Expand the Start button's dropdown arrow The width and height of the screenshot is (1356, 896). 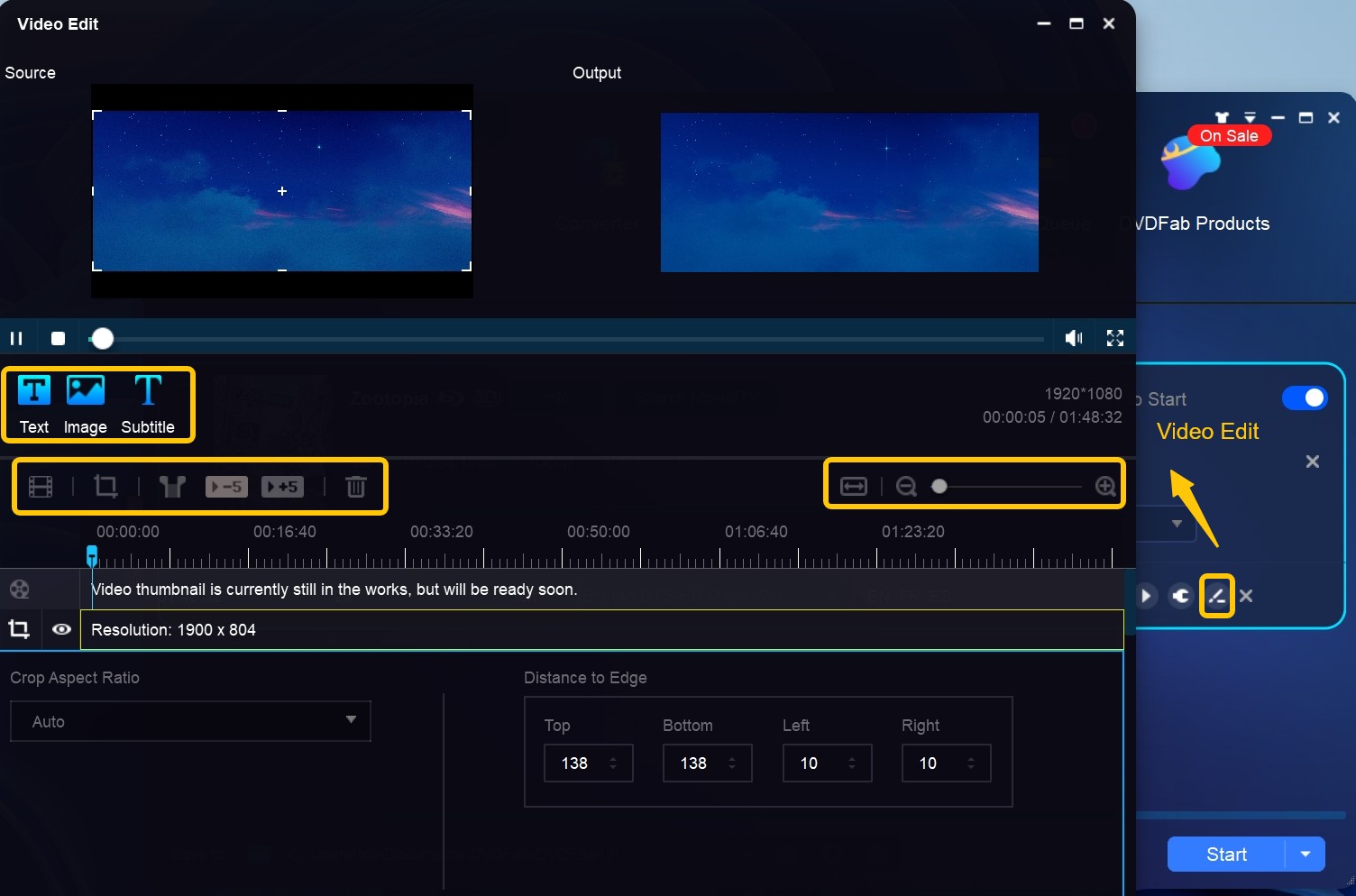click(1305, 854)
